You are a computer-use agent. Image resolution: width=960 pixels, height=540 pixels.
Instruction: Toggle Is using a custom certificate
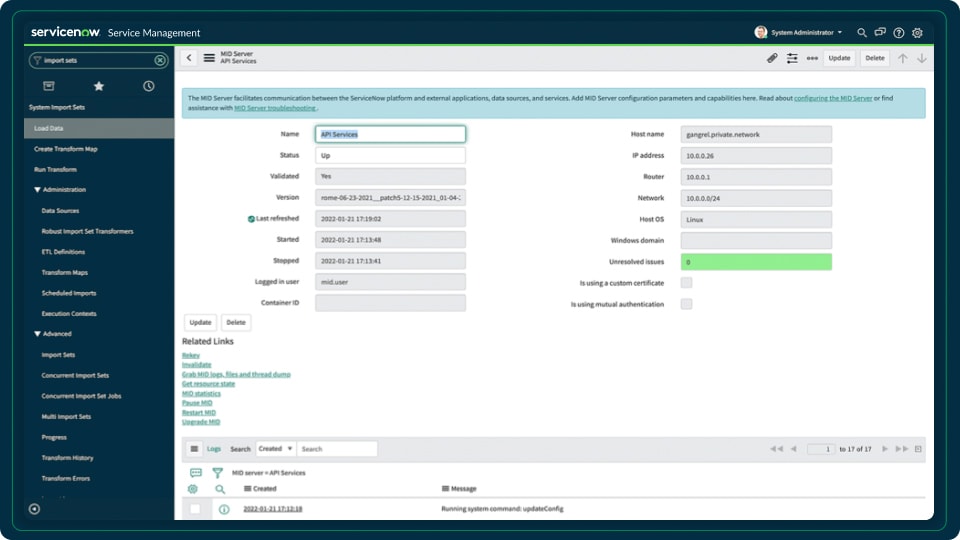tap(686, 283)
